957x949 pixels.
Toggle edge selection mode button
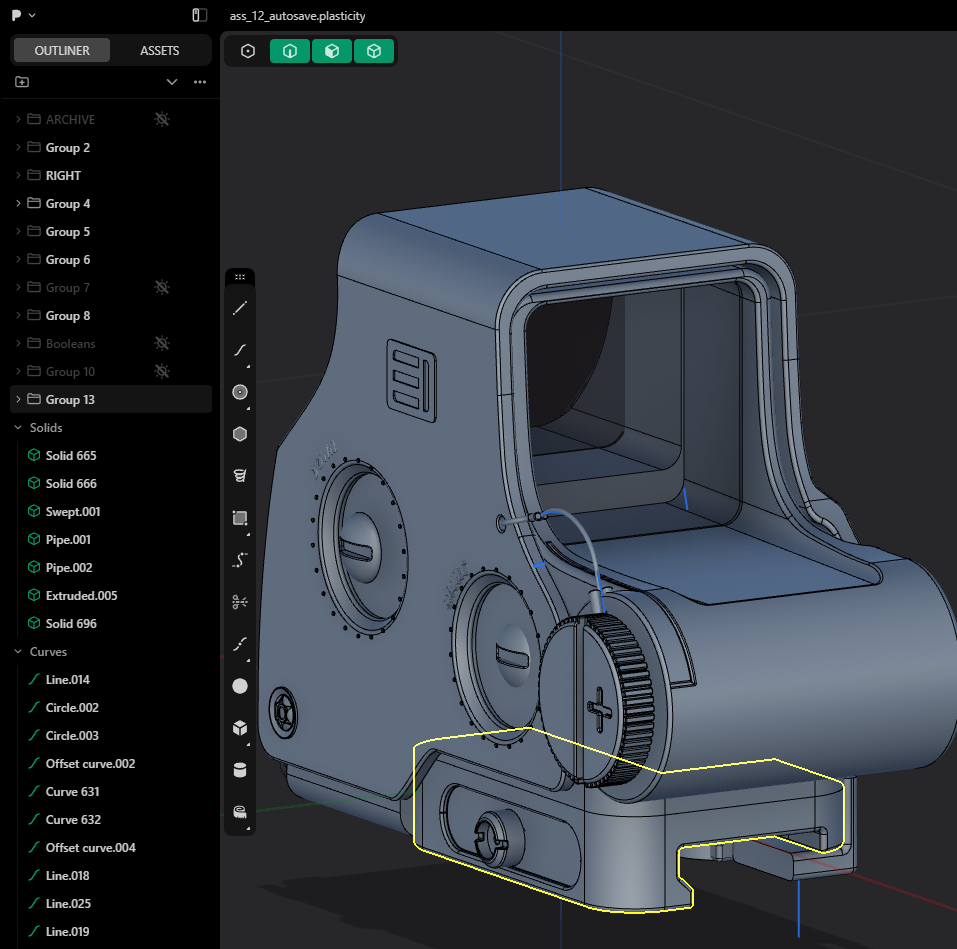tap(290, 51)
